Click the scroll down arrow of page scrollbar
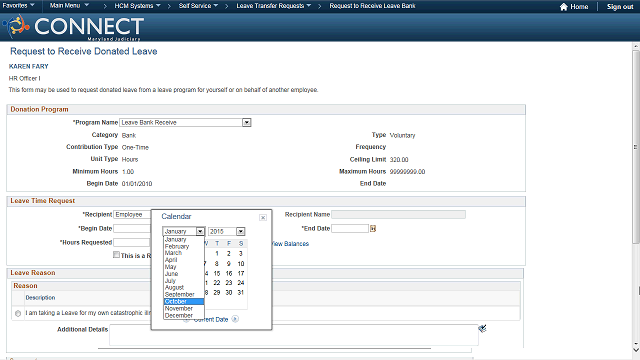 (x=636, y=349)
